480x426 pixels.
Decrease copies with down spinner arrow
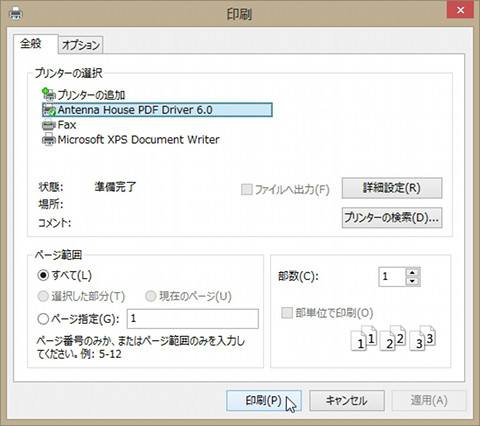click(x=413, y=281)
